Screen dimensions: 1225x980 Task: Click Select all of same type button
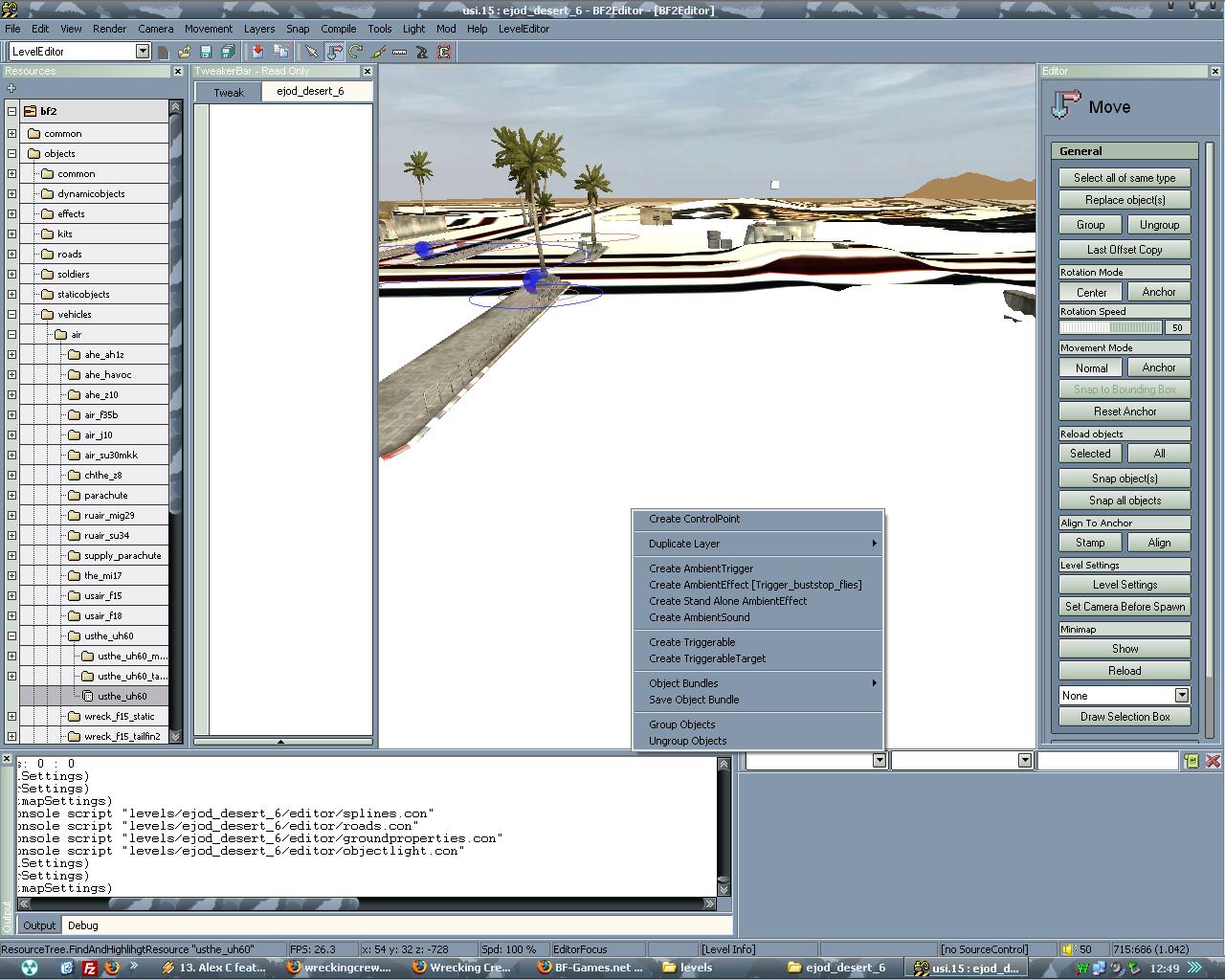pos(1125,178)
